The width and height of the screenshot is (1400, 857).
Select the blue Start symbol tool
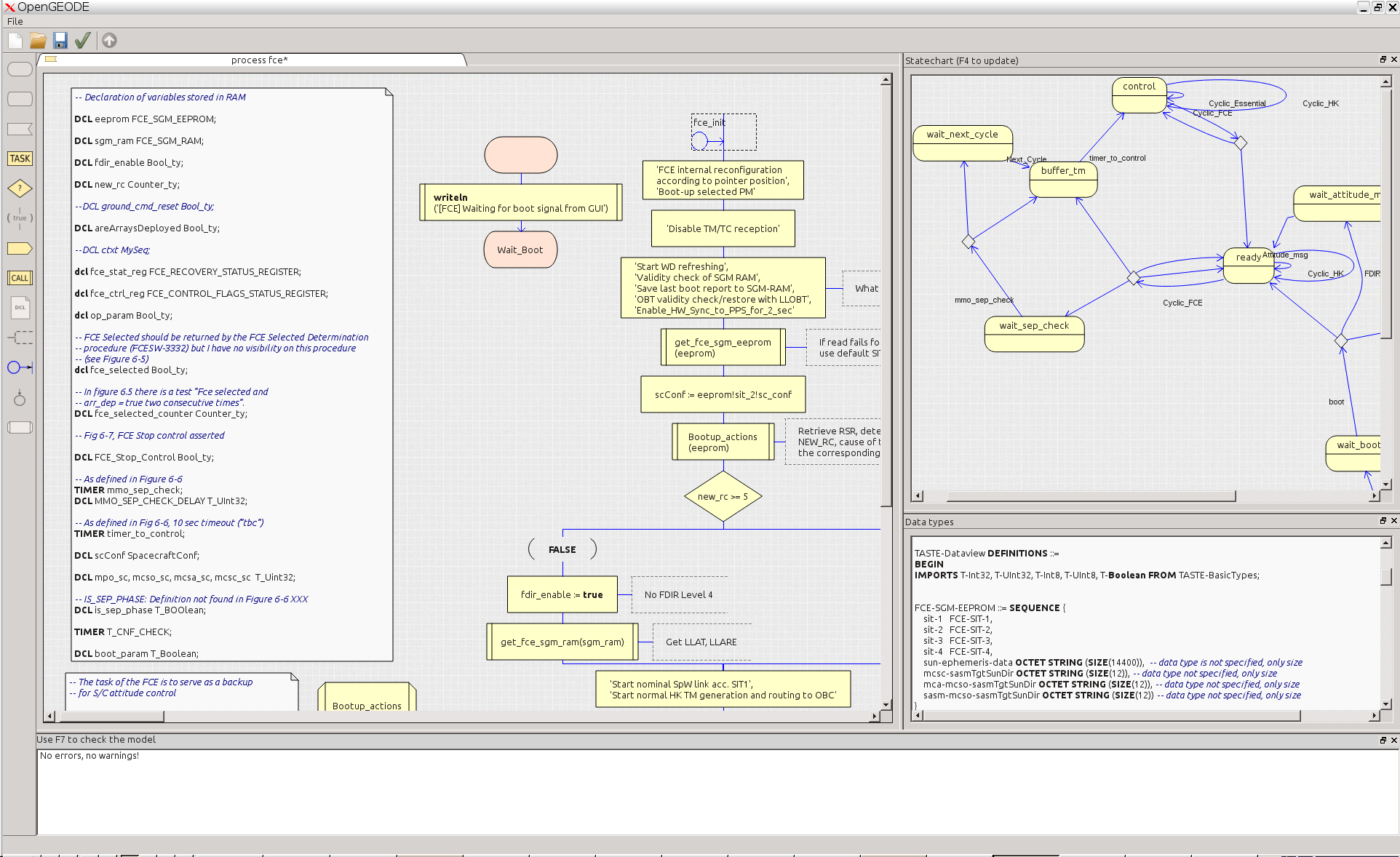coord(20,367)
